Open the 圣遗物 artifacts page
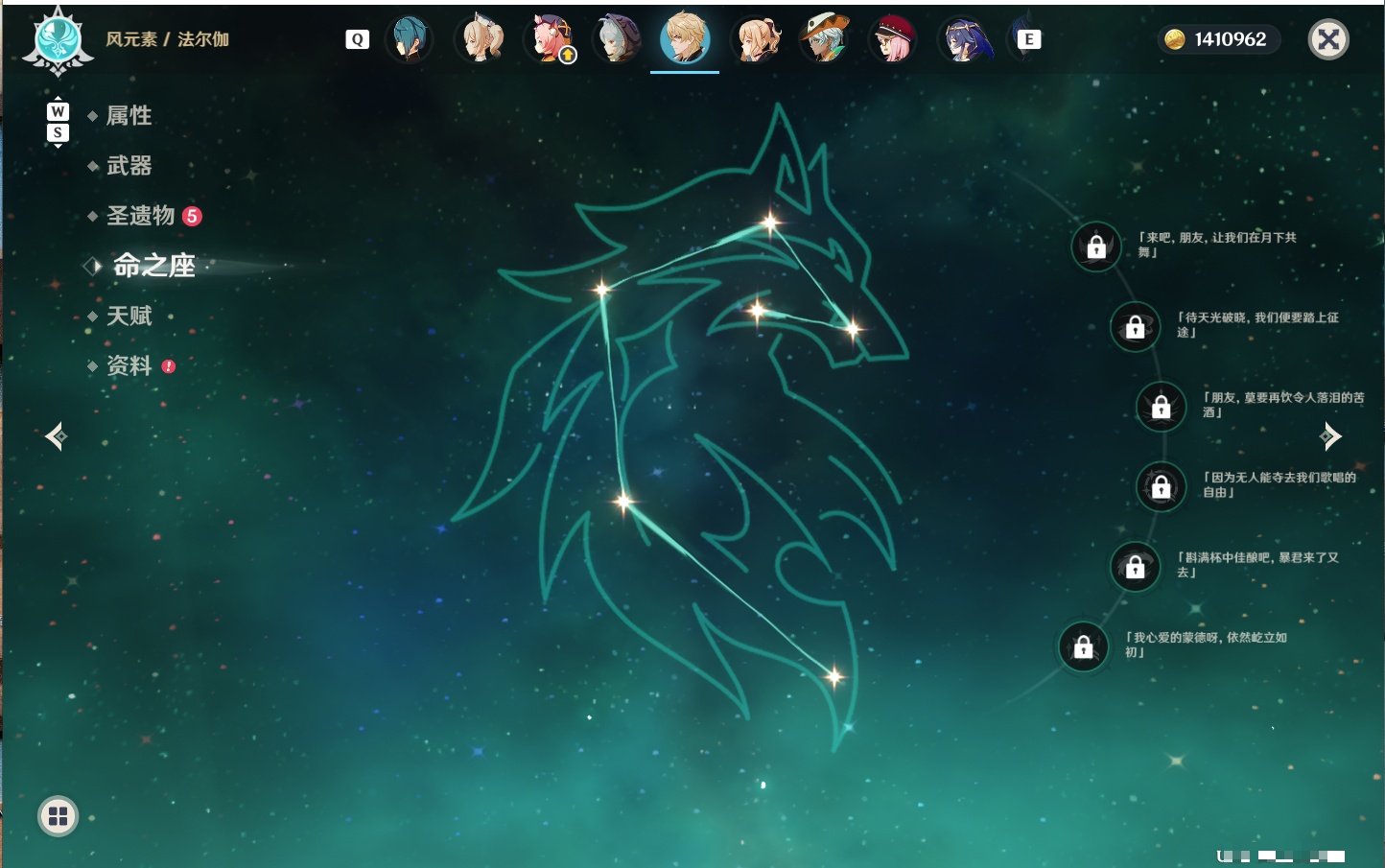The width and height of the screenshot is (1385, 868). click(140, 216)
